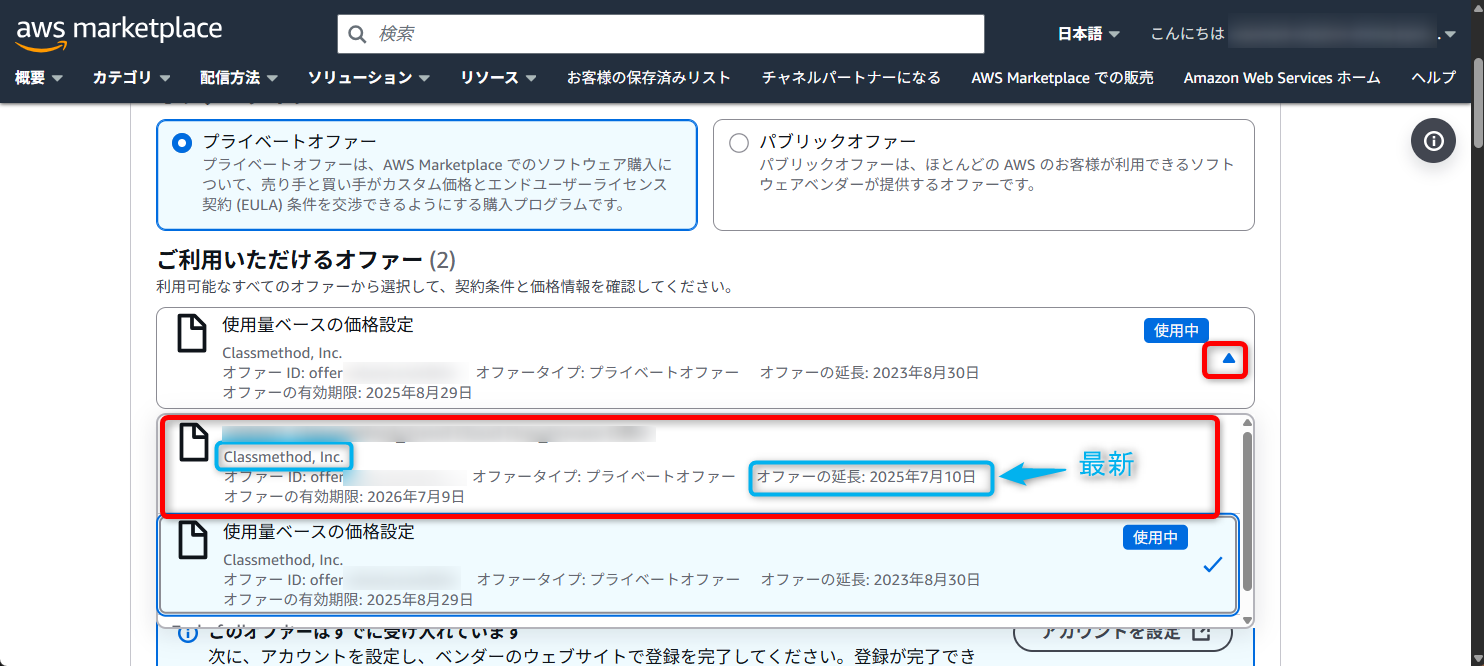Select the プライベートオファー radio button
The height and width of the screenshot is (666, 1484).
click(181, 143)
